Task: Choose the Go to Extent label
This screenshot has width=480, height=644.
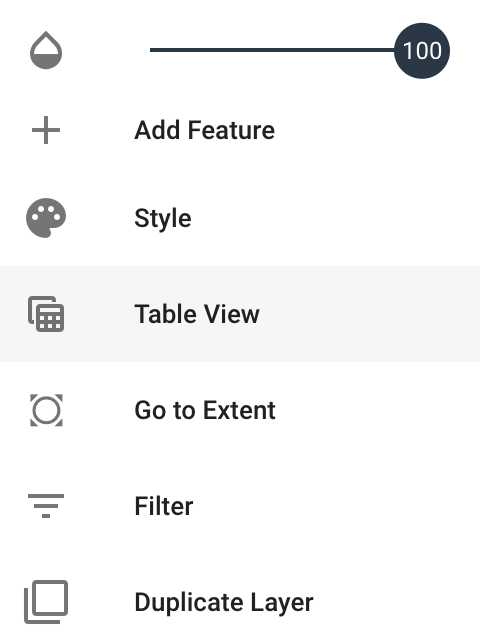Action: click(x=205, y=410)
